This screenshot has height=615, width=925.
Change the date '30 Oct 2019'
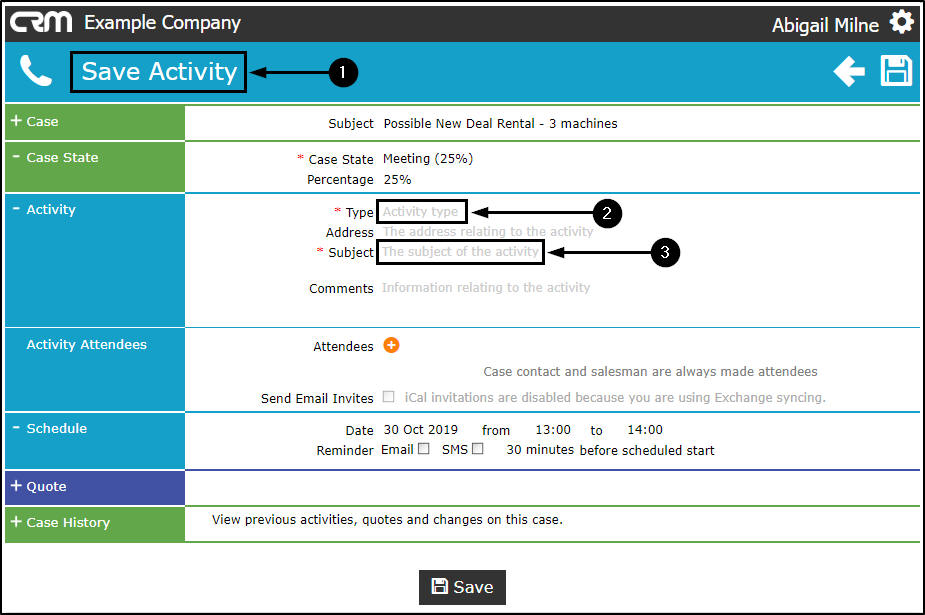[421, 429]
